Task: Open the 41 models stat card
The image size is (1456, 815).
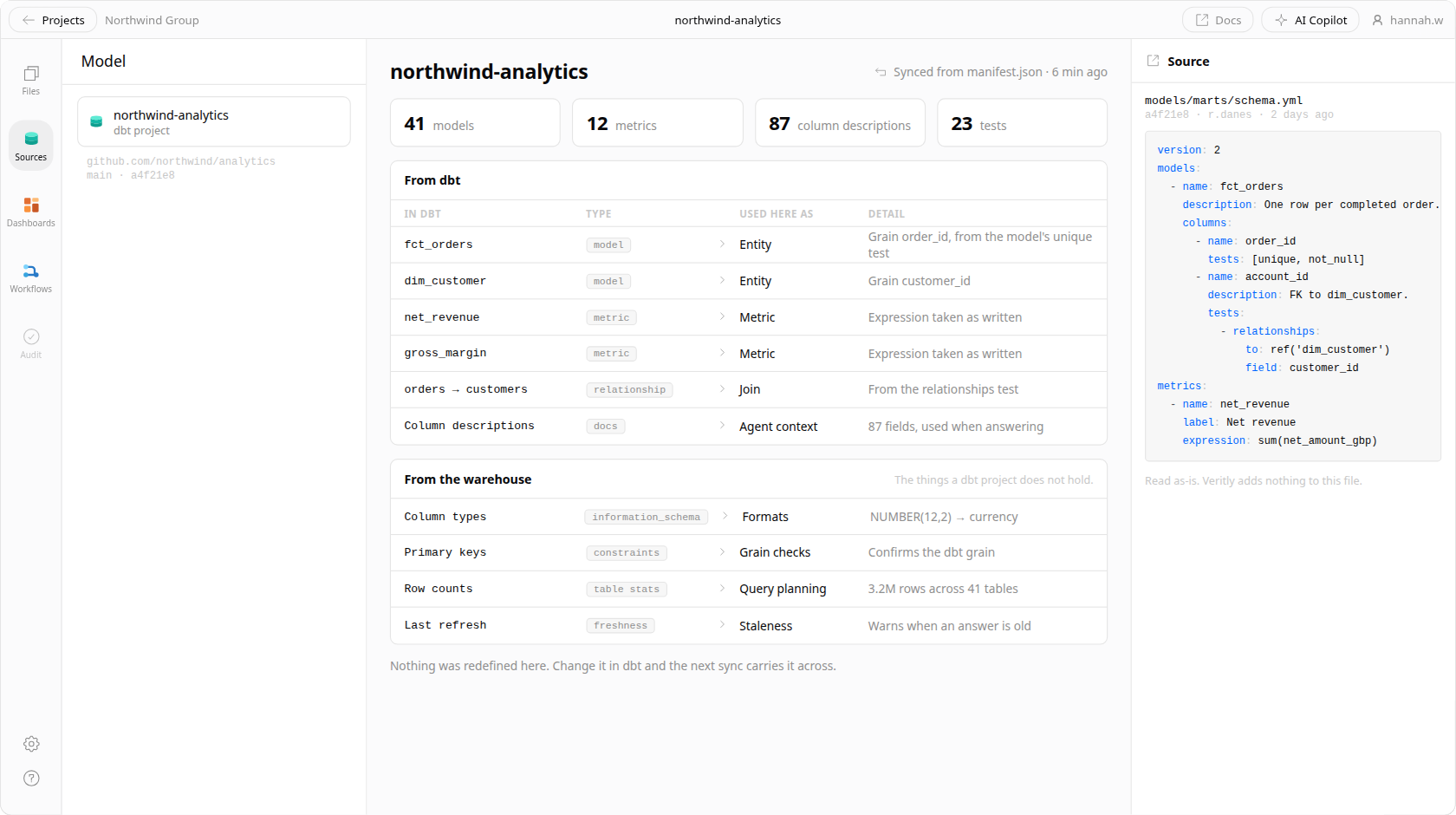Action: (475, 123)
